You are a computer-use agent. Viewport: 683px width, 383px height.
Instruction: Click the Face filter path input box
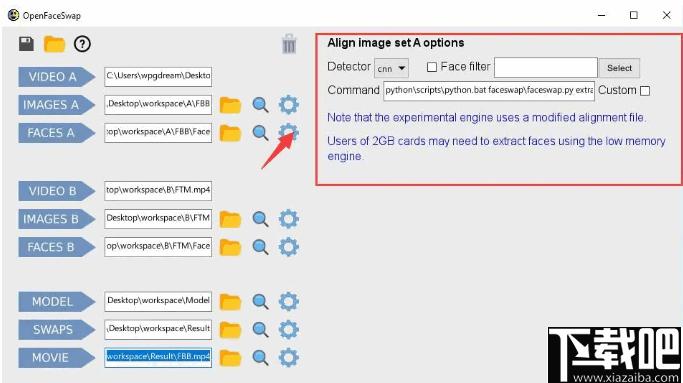pyautogui.click(x=546, y=68)
